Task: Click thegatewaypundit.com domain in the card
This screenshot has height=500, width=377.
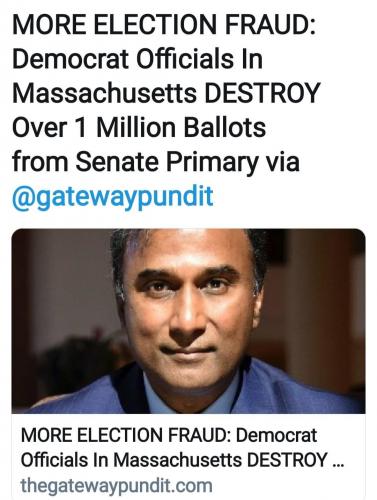Action: coord(116,485)
